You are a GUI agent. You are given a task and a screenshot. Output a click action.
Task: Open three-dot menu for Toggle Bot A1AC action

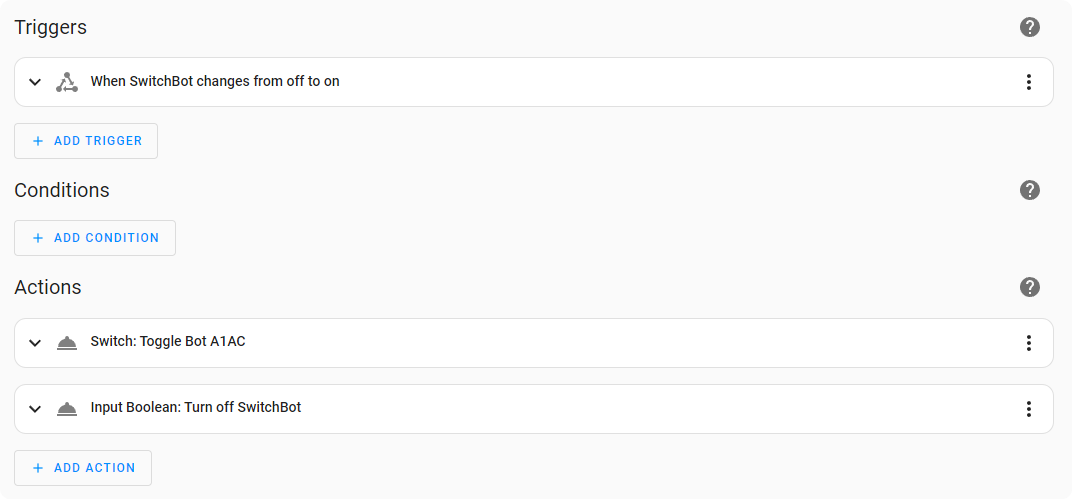(1028, 343)
